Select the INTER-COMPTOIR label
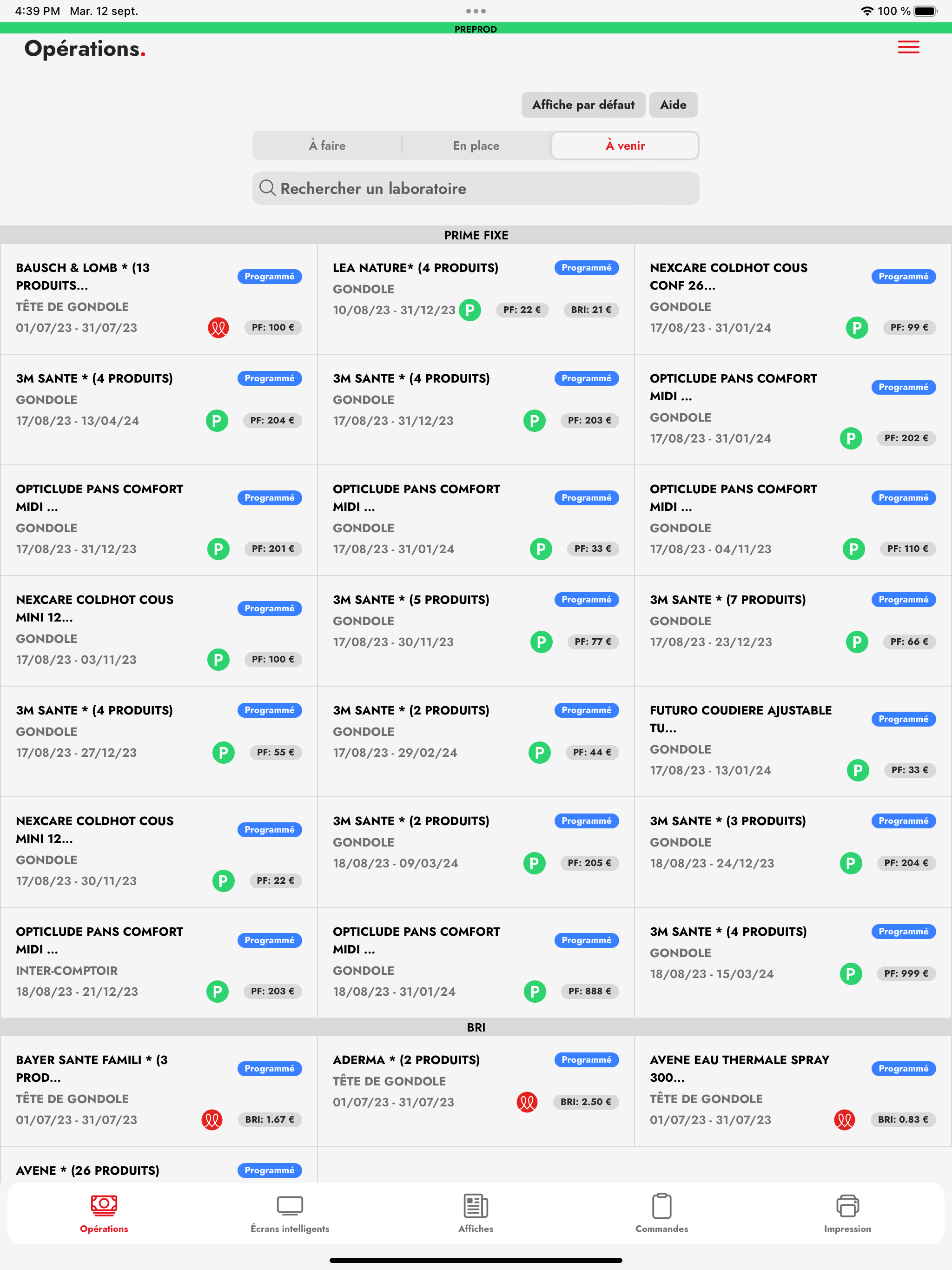Viewport: 952px width, 1270px height. coord(66,971)
